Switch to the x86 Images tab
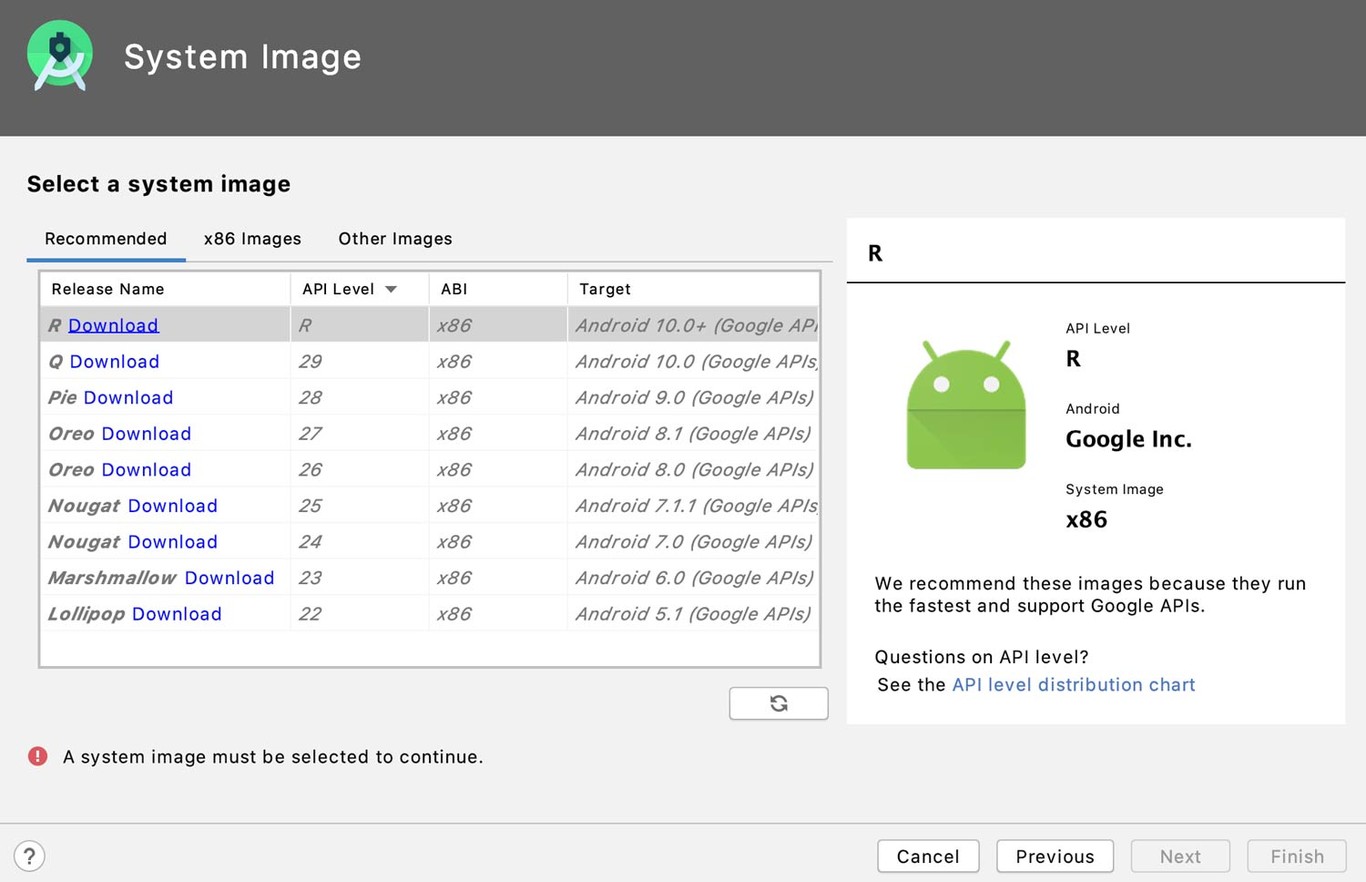Image resolution: width=1366 pixels, height=882 pixels. coord(252,238)
